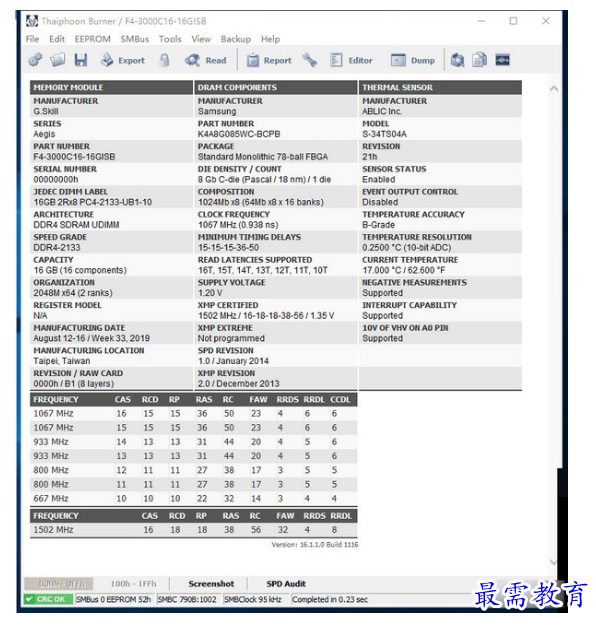This screenshot has width=596, height=626.
Task: Click part number F4-3000C16-16GISB value
Action: pos(74,157)
